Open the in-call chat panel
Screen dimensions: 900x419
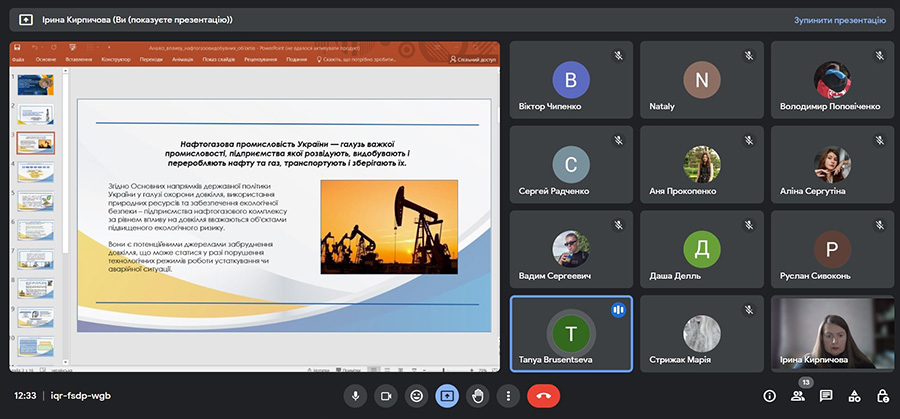[x=826, y=396]
